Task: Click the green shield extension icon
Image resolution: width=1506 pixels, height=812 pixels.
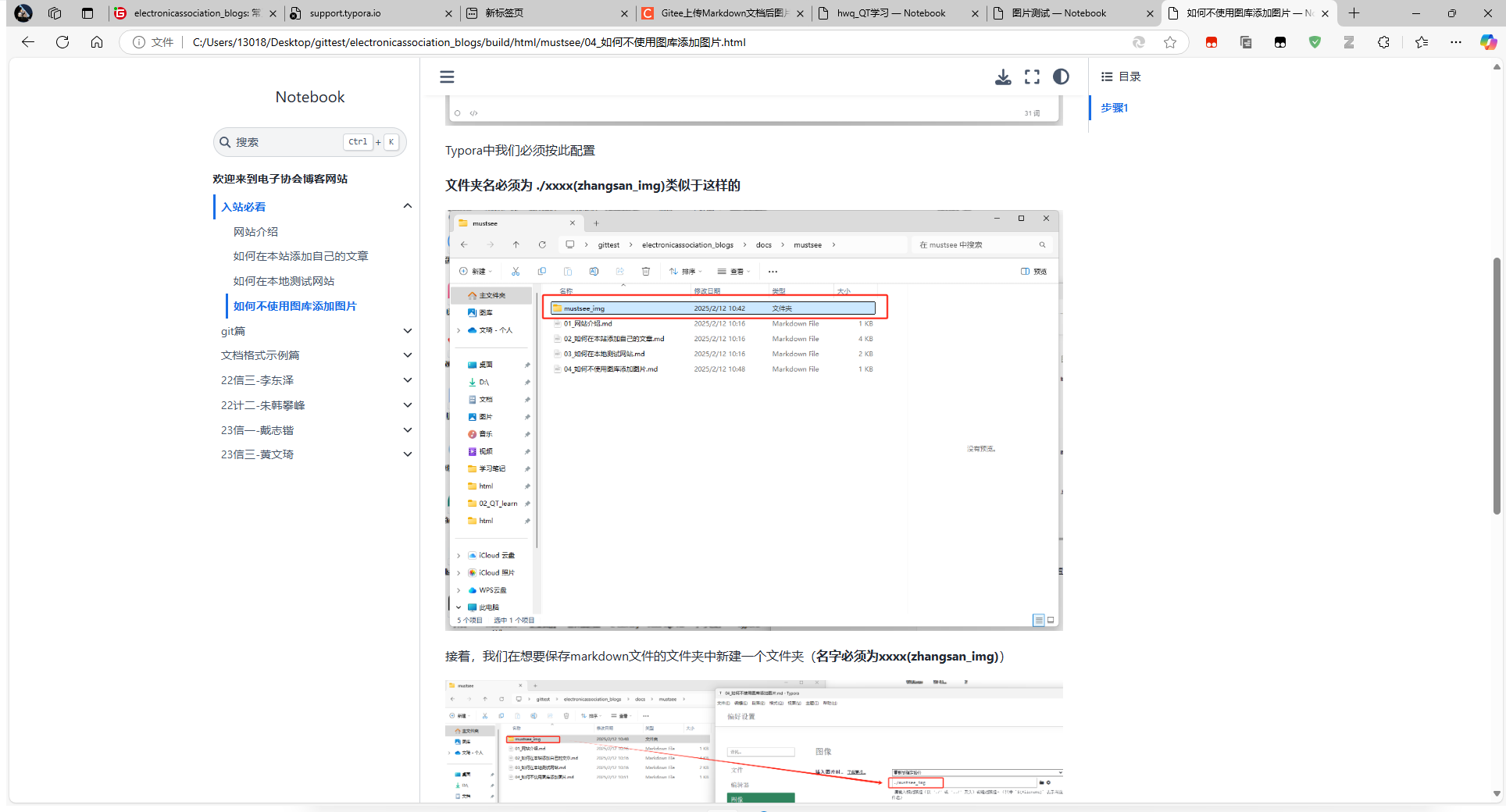Action: (1315, 42)
